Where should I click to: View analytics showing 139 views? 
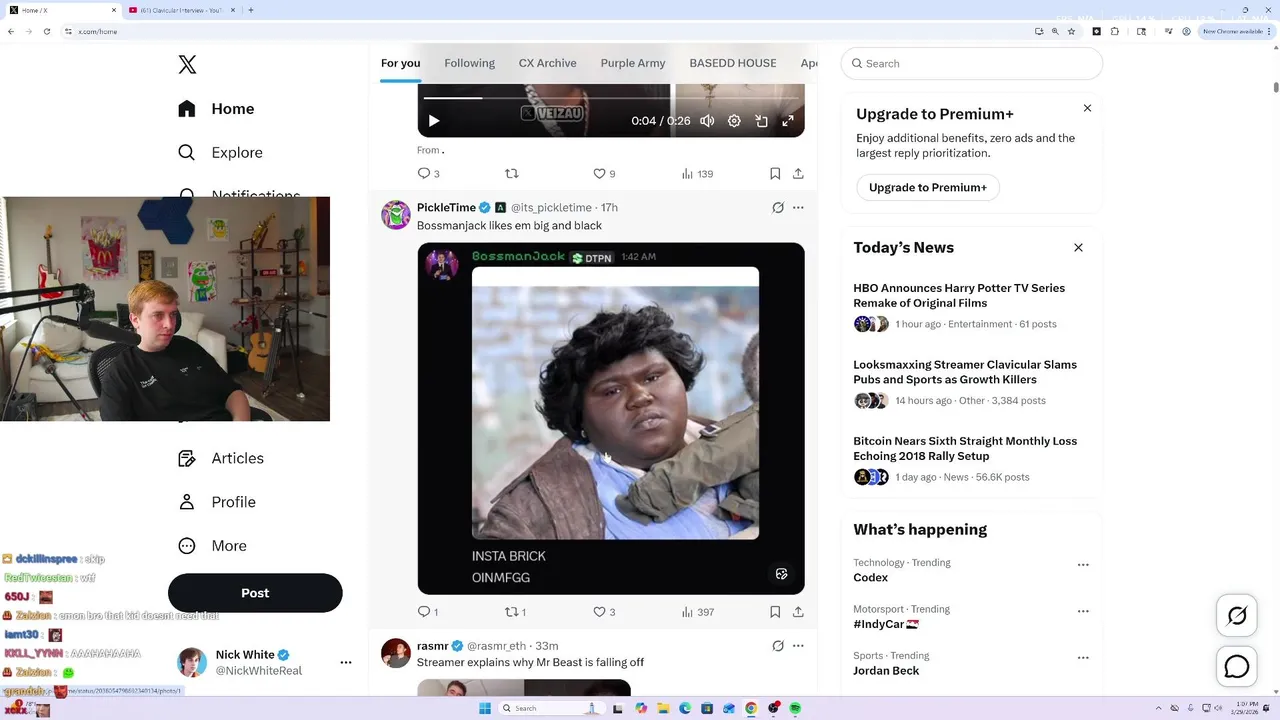[x=697, y=174]
